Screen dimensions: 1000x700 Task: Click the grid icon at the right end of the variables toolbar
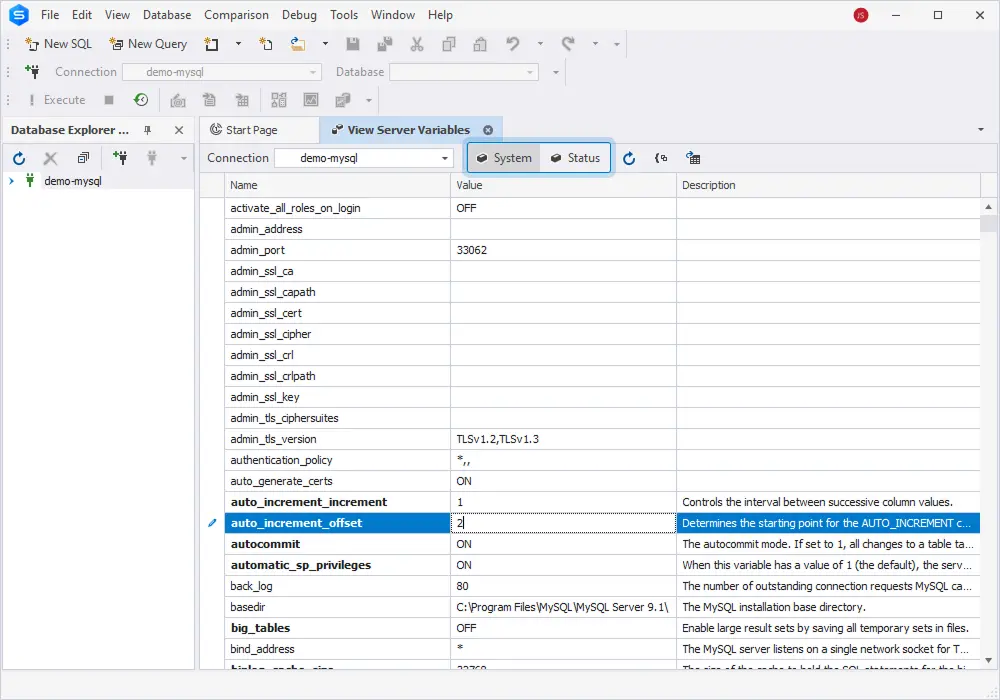click(x=693, y=158)
